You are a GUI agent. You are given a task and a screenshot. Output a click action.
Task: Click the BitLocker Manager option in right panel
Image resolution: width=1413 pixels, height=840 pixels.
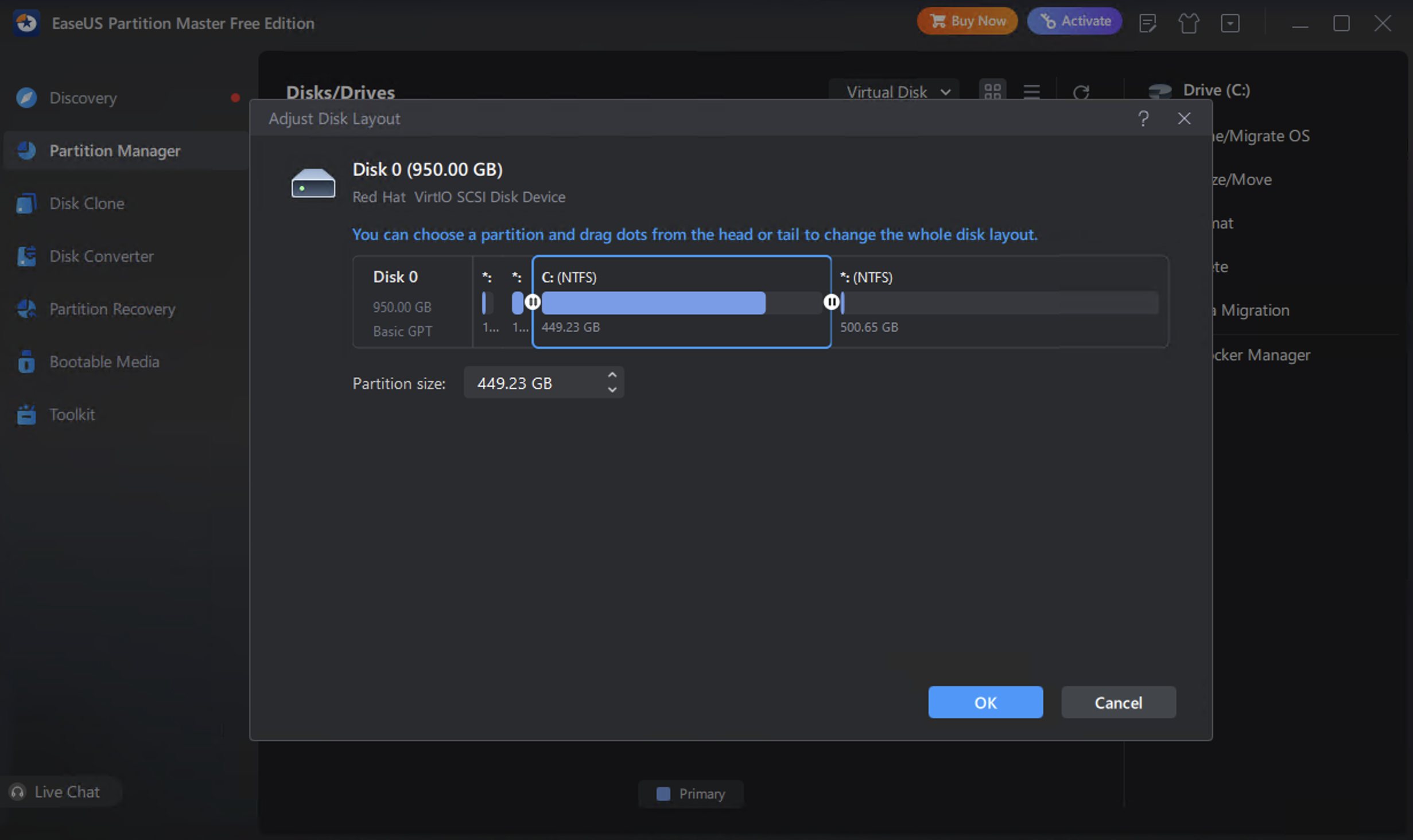pos(1262,355)
